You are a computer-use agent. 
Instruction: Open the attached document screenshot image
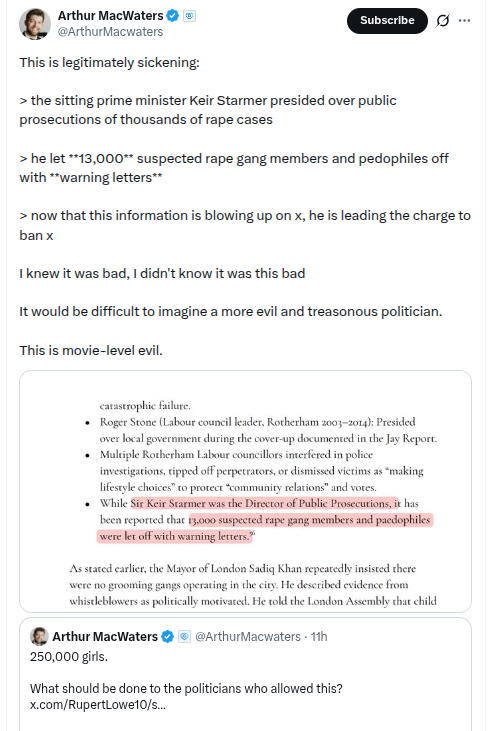245,491
